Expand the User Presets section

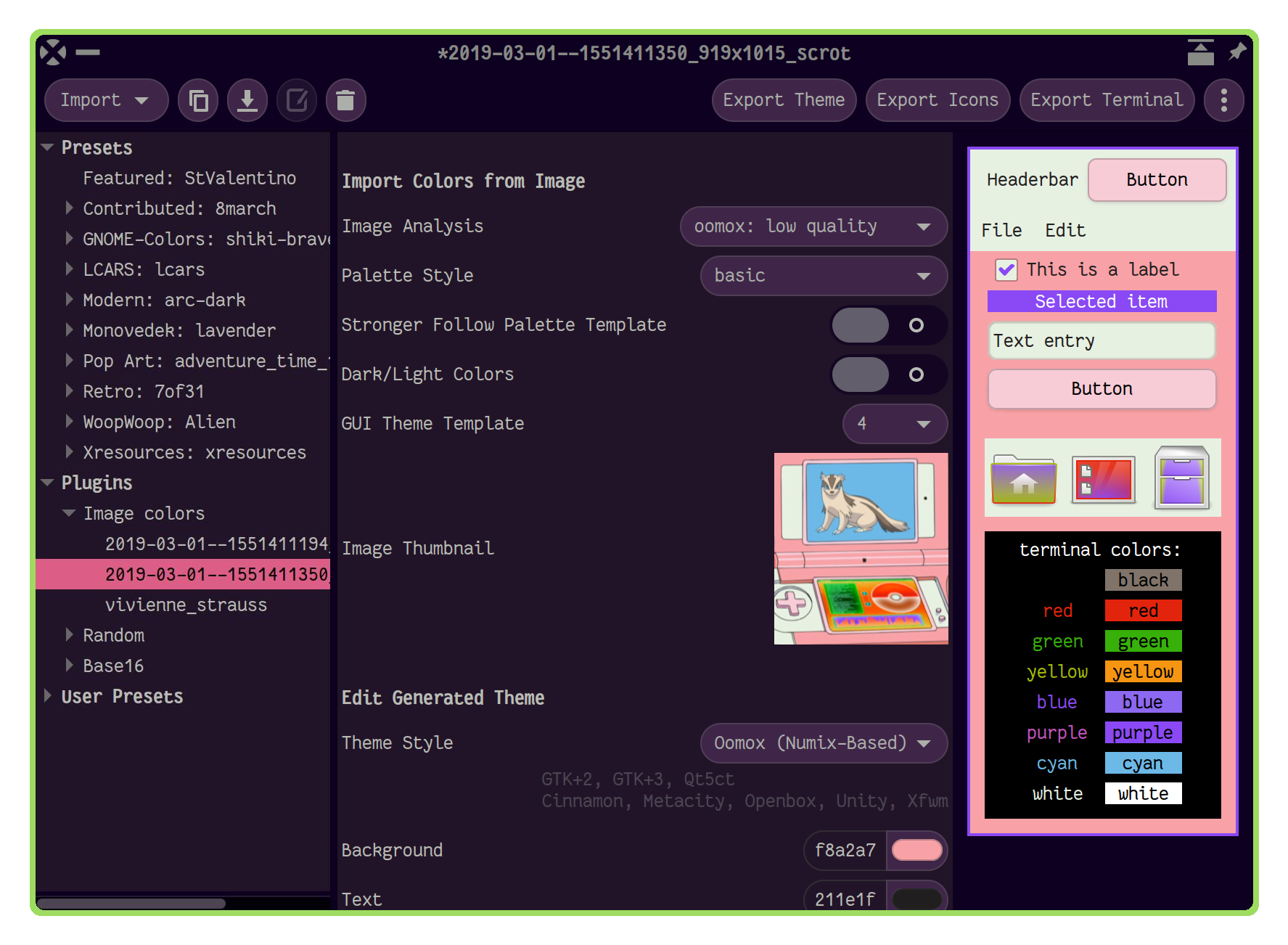click(48, 696)
